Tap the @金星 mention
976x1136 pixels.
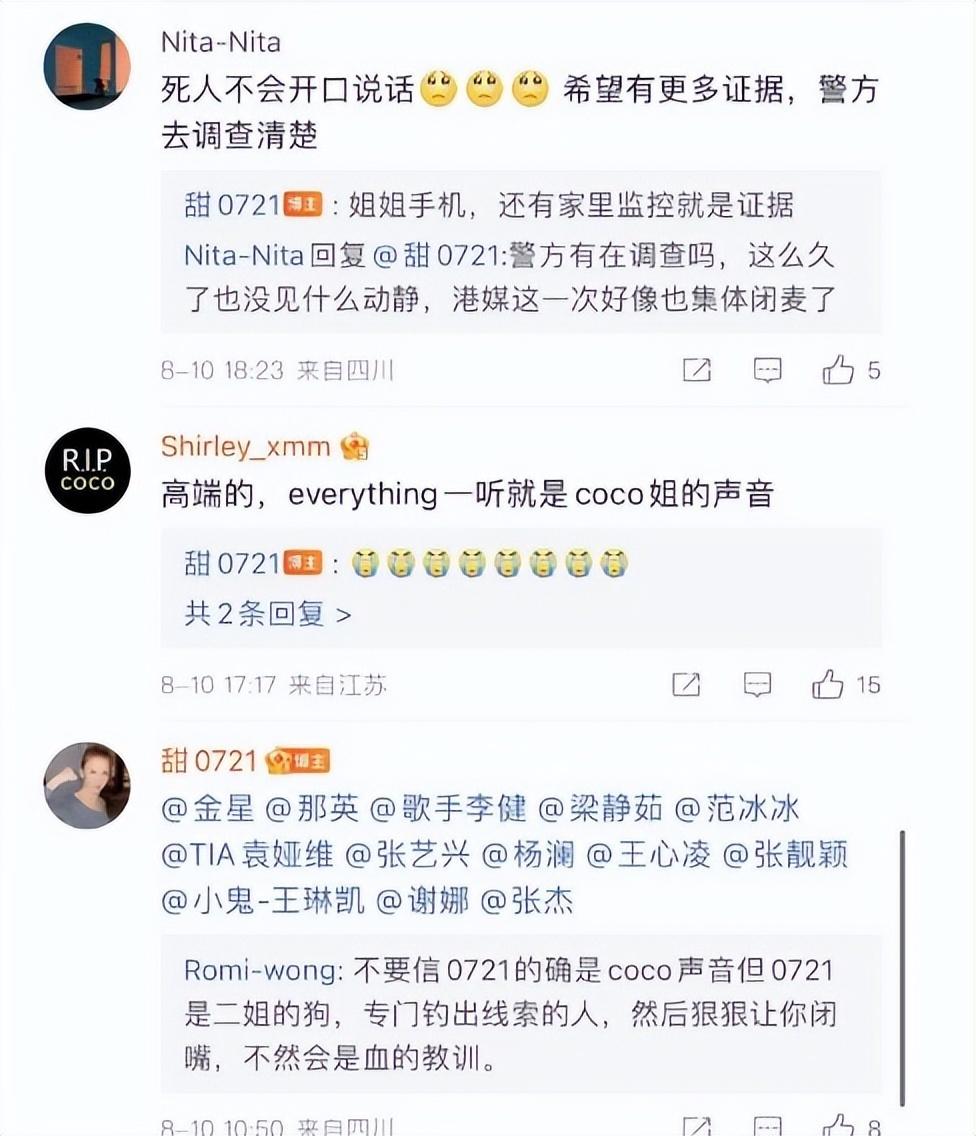(208, 809)
